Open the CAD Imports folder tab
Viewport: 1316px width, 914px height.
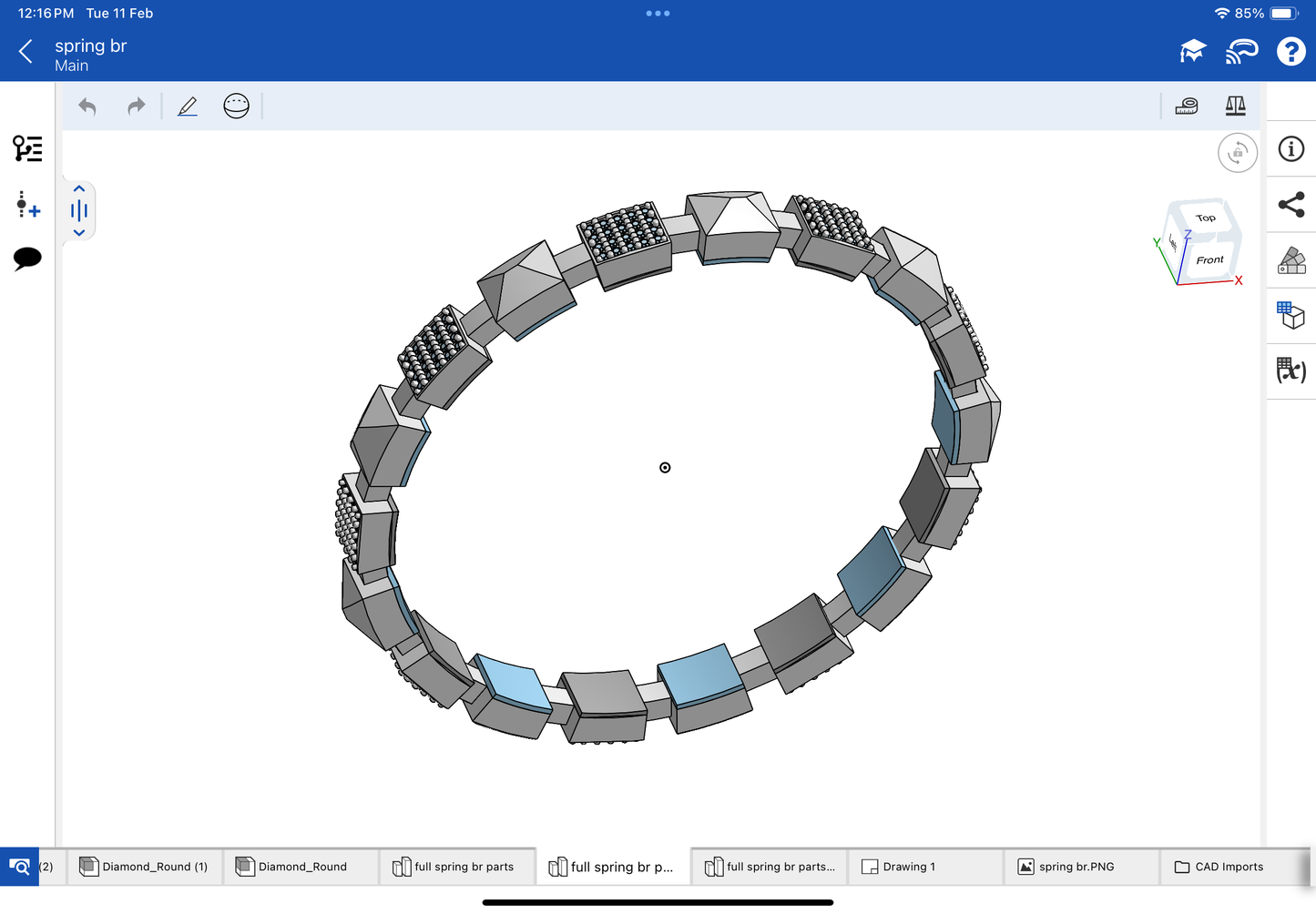coord(1228,867)
